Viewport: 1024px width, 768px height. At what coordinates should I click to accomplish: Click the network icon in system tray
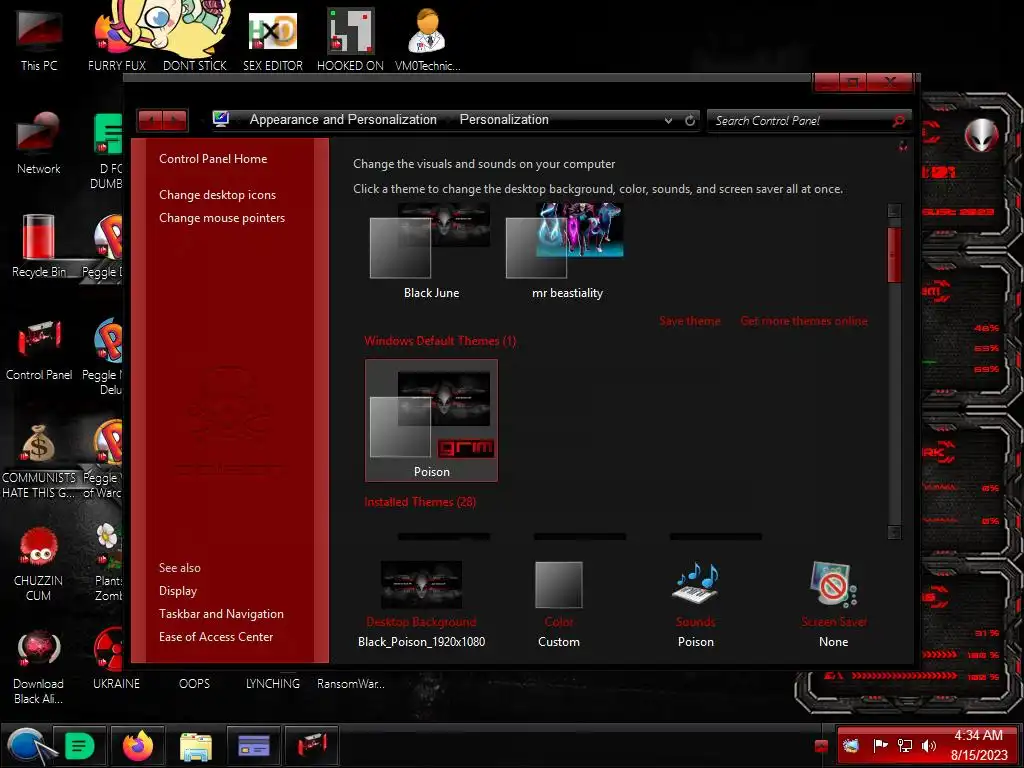(904, 745)
